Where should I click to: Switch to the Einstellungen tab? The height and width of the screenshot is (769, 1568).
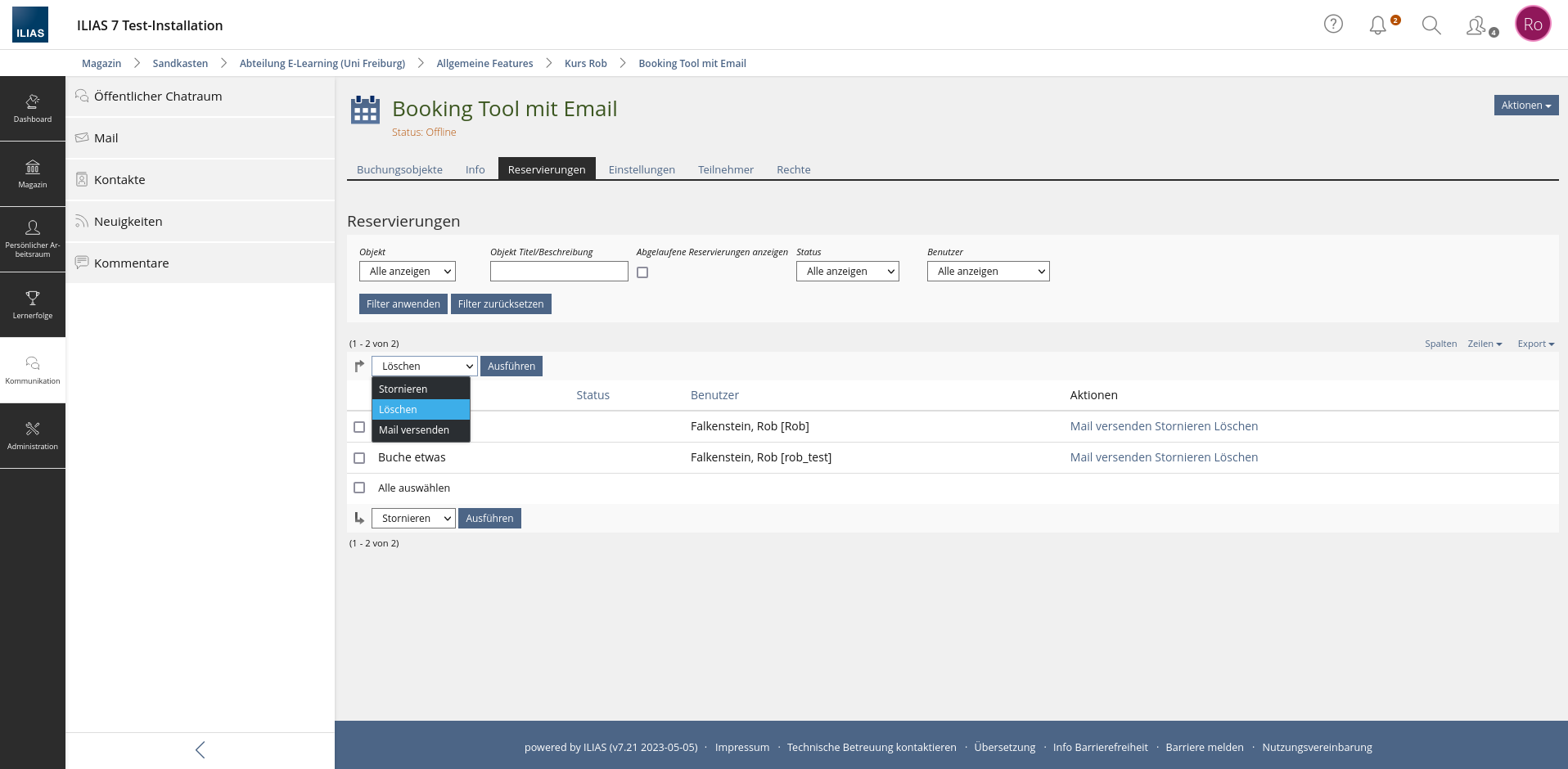point(642,169)
